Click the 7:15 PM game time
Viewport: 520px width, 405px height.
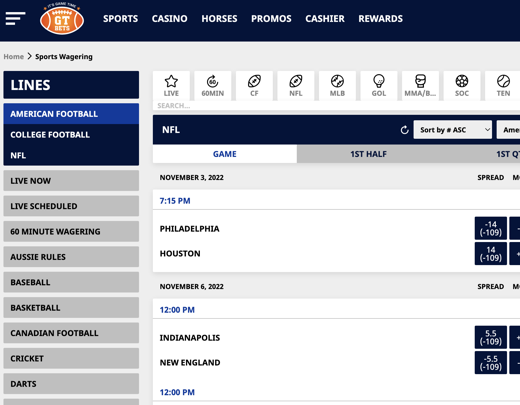175,201
